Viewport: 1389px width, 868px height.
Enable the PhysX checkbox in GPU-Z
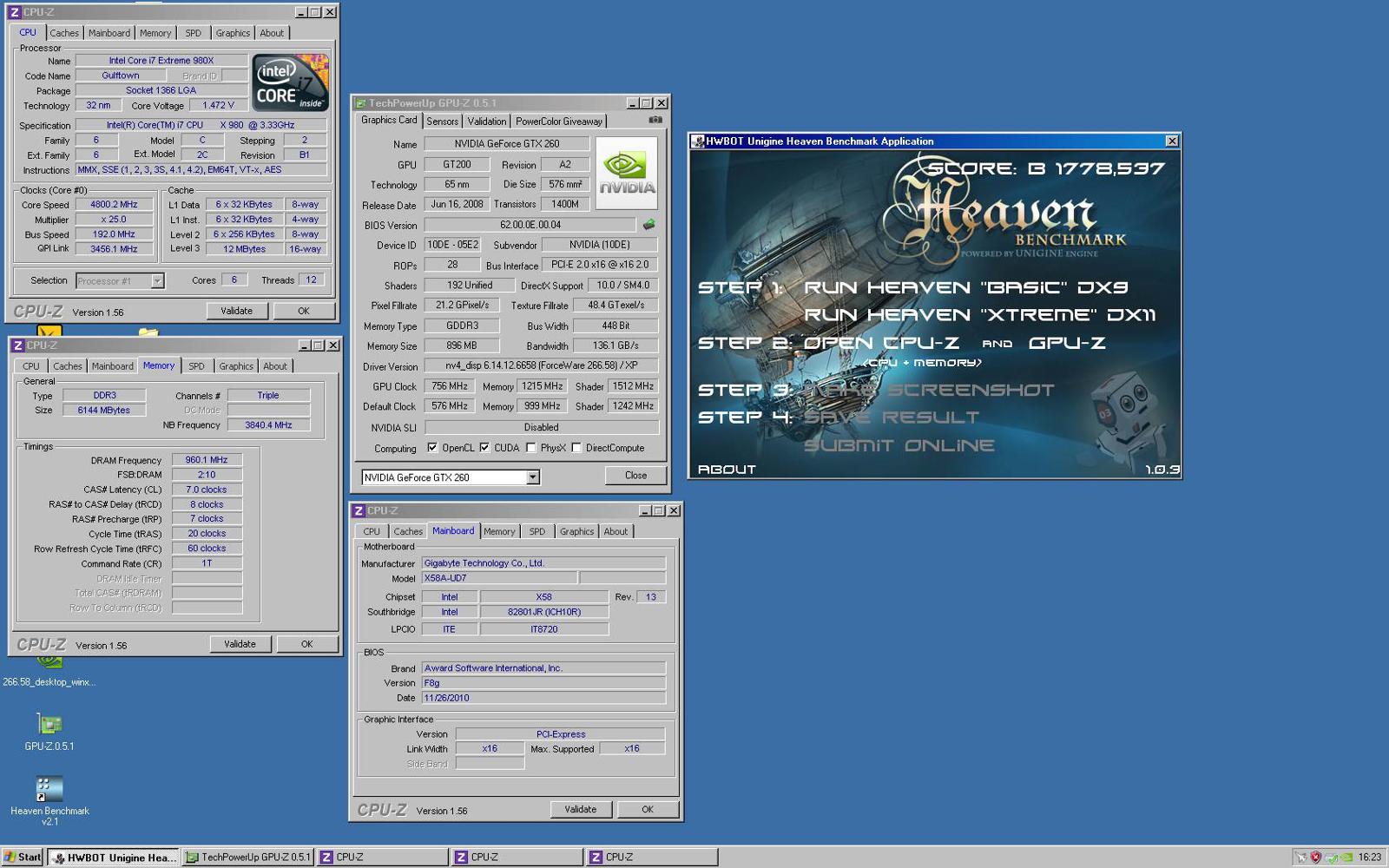click(x=530, y=448)
